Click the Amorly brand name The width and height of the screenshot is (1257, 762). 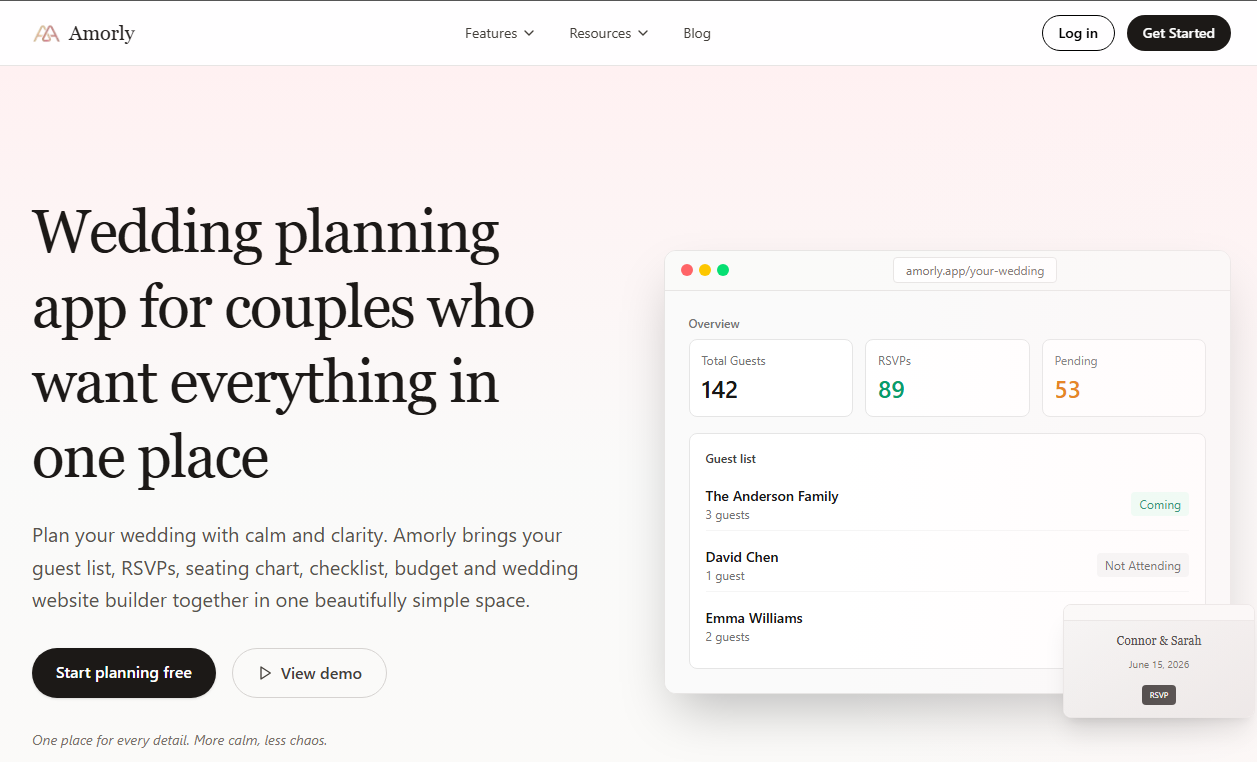coord(102,33)
